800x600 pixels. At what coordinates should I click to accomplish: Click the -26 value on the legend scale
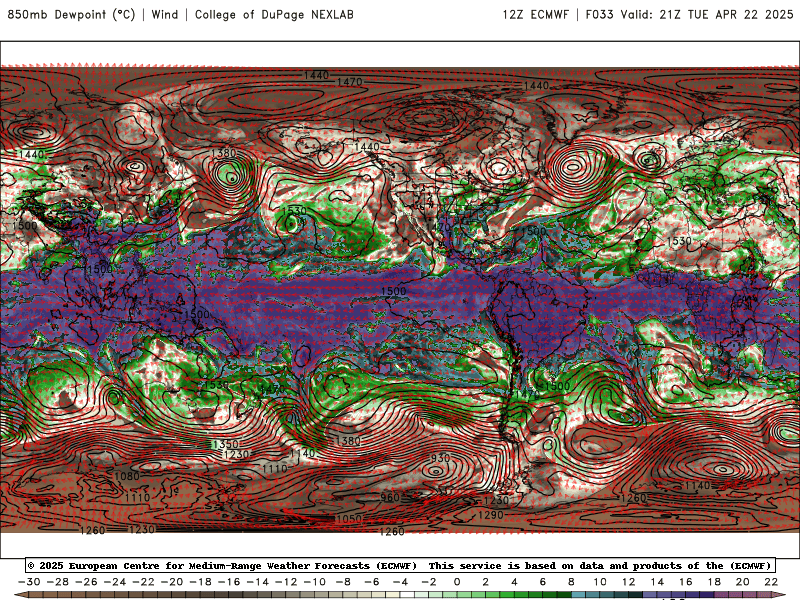[86, 582]
